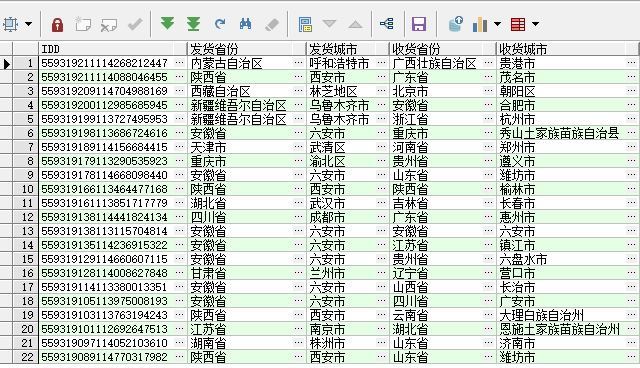The width and height of the screenshot is (640, 368).
Task: Open the bar chart icon
Action: [x=480, y=24]
